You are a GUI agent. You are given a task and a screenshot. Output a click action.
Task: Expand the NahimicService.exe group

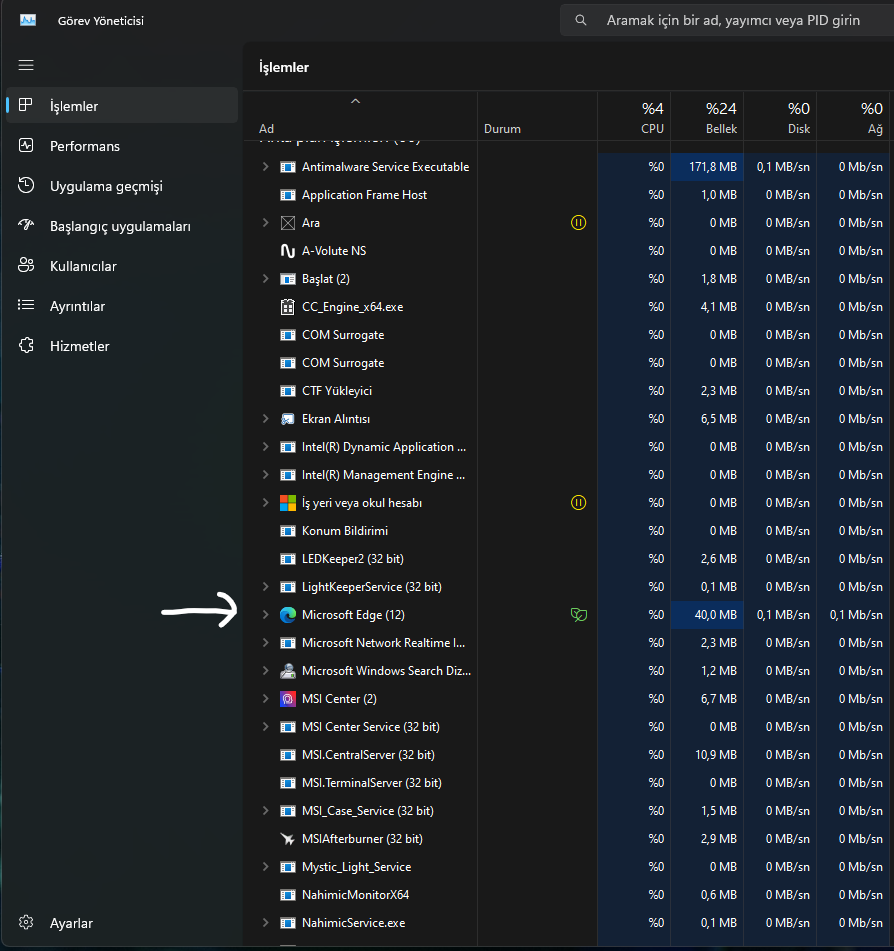click(x=265, y=922)
